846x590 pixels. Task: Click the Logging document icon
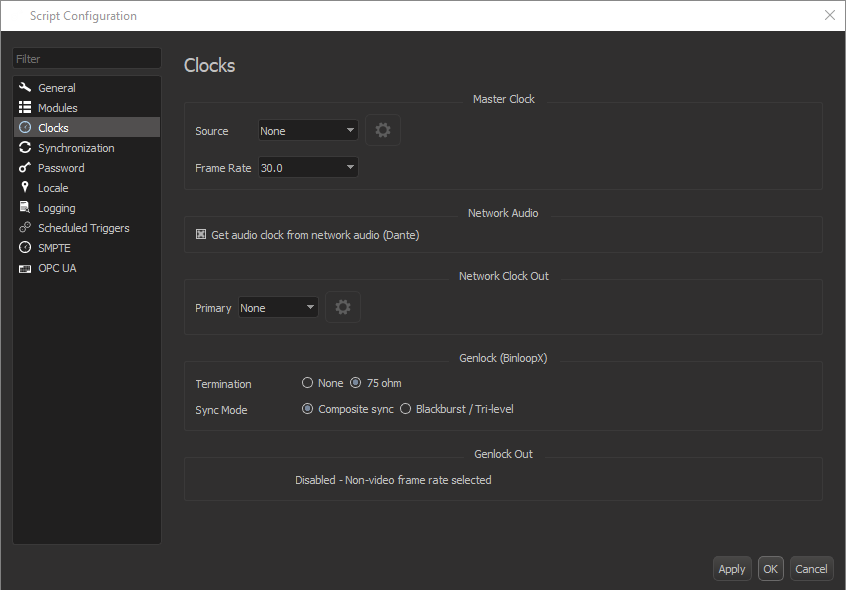point(25,208)
